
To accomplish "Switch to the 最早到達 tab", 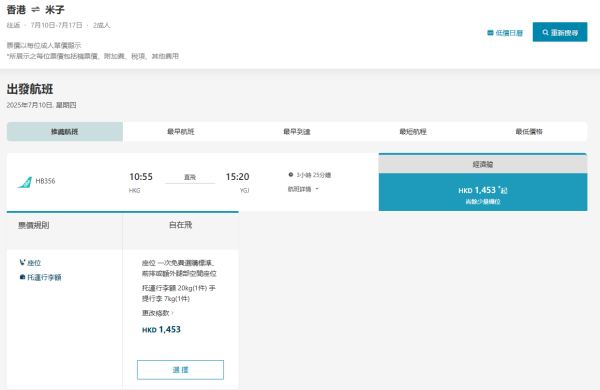I will click(x=297, y=132).
